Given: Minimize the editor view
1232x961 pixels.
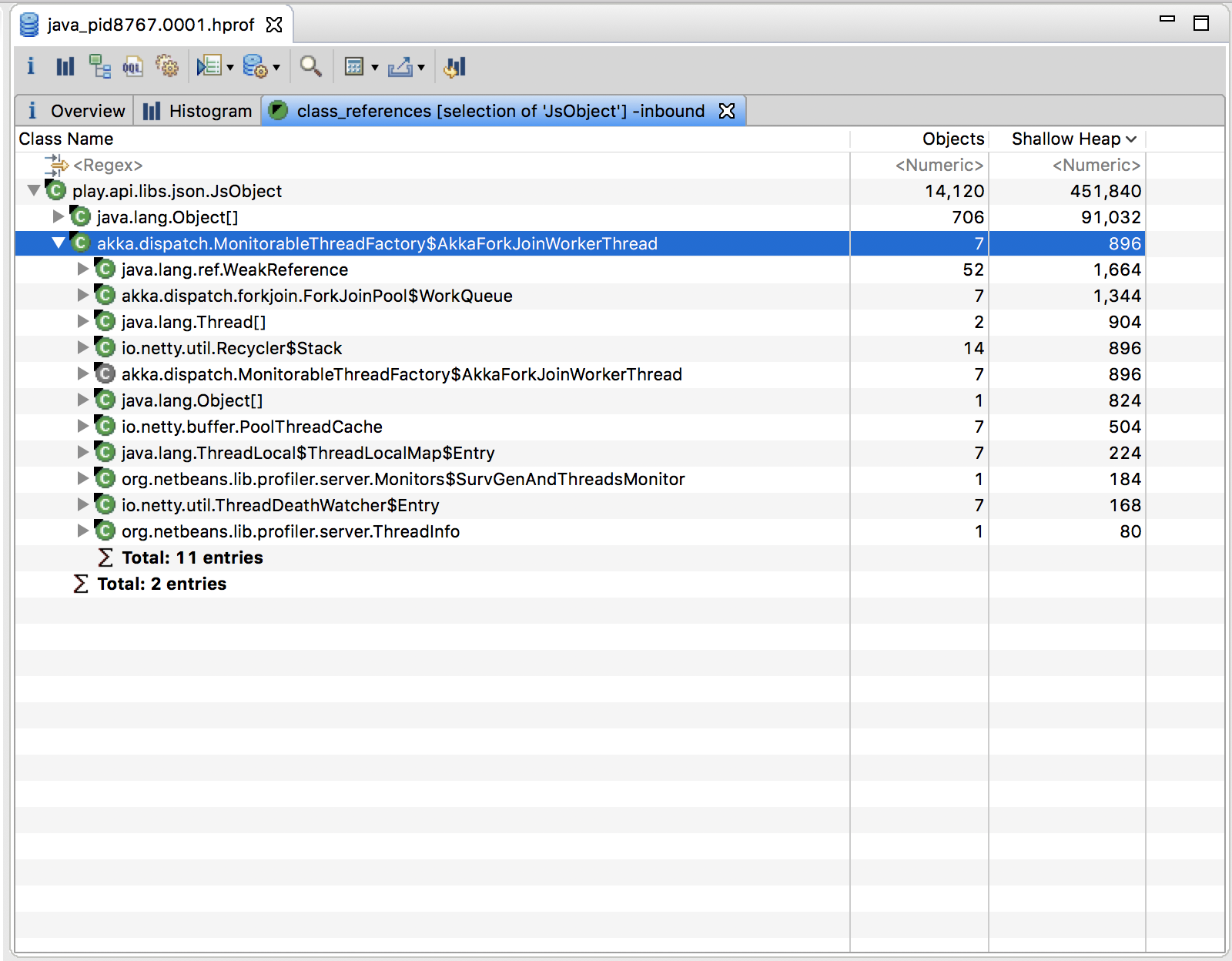Looking at the screenshot, I should [1167, 19].
